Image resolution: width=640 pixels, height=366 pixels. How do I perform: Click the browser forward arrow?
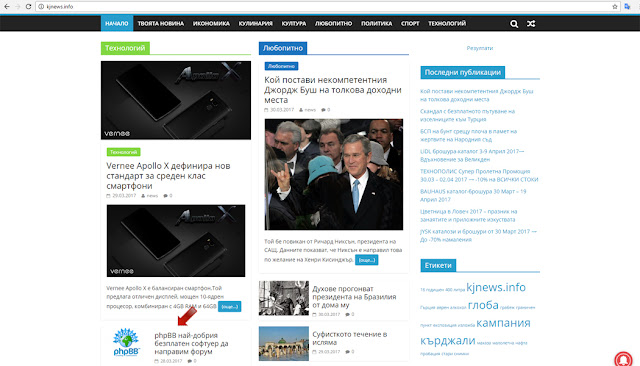(18, 7)
